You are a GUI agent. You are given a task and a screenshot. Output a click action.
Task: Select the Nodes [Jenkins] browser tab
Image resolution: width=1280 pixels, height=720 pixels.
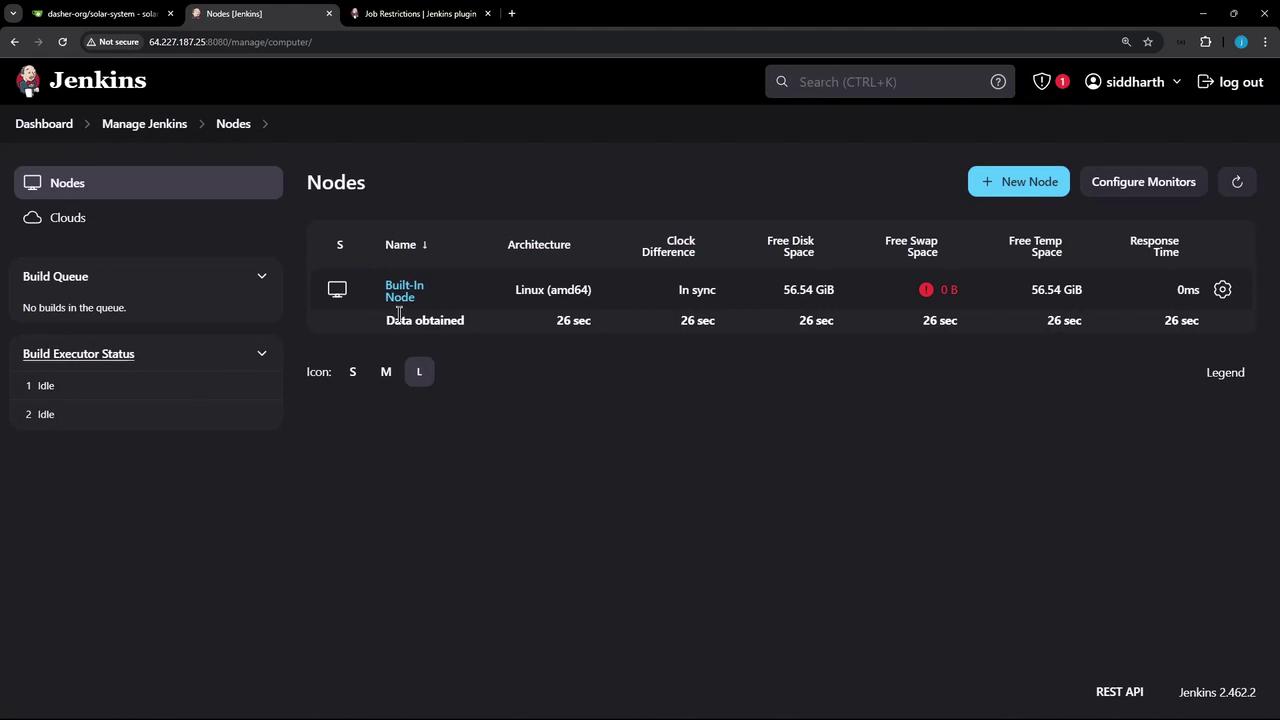262,14
